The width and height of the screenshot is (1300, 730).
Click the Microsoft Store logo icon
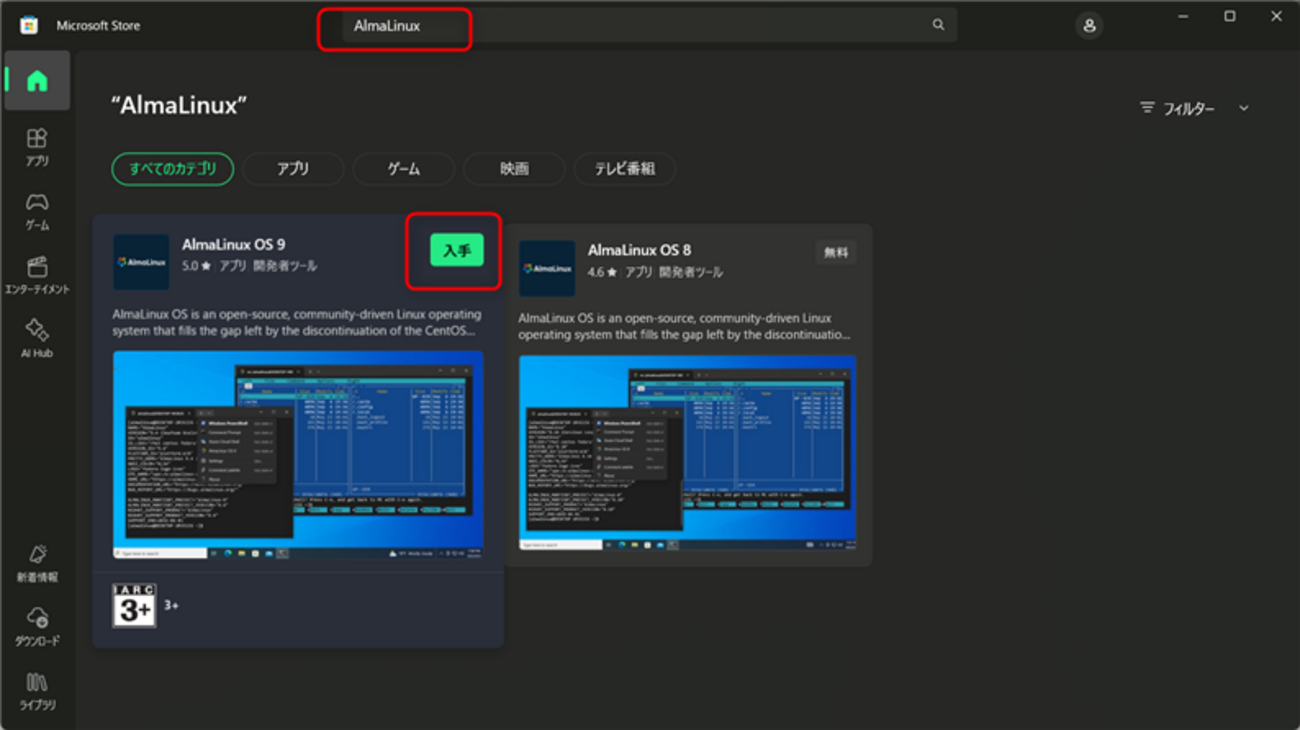pyautogui.click(x=29, y=25)
